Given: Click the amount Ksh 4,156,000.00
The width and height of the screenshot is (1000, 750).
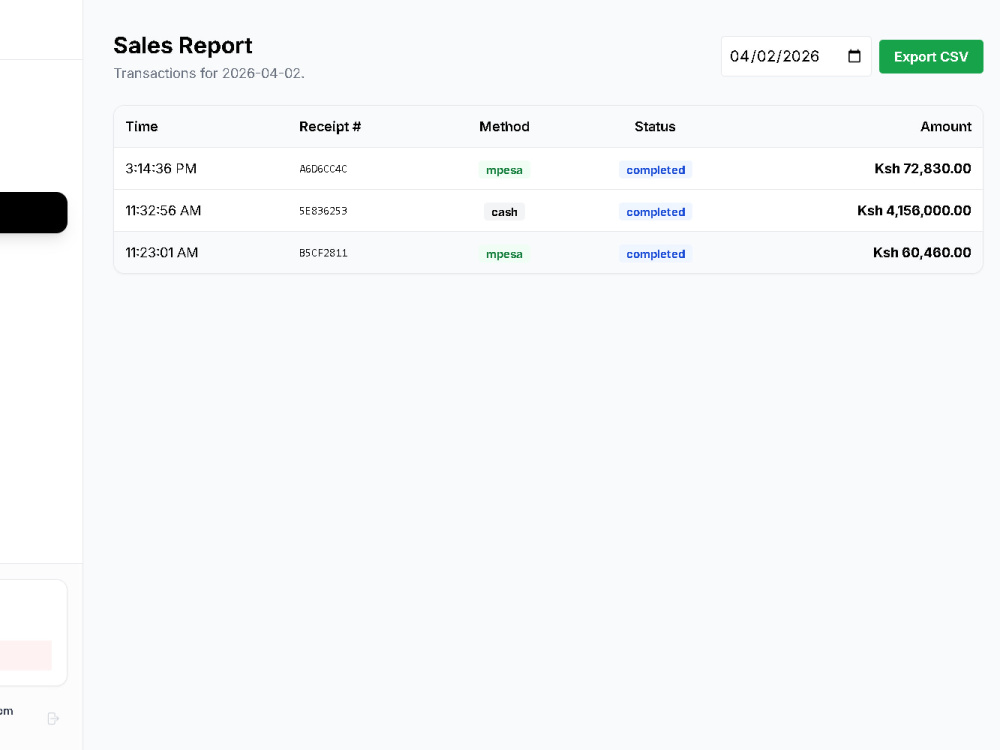Looking at the screenshot, I should point(914,210).
